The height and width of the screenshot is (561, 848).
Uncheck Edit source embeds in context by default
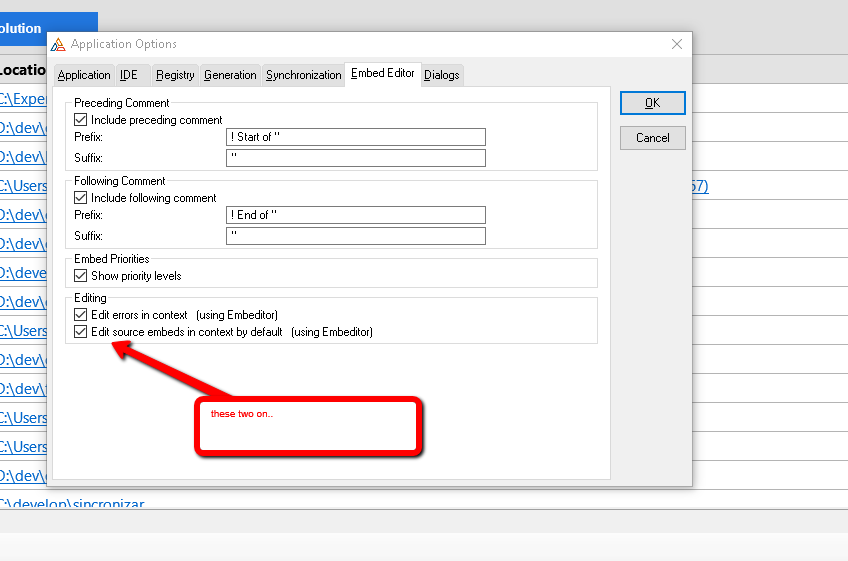81,332
